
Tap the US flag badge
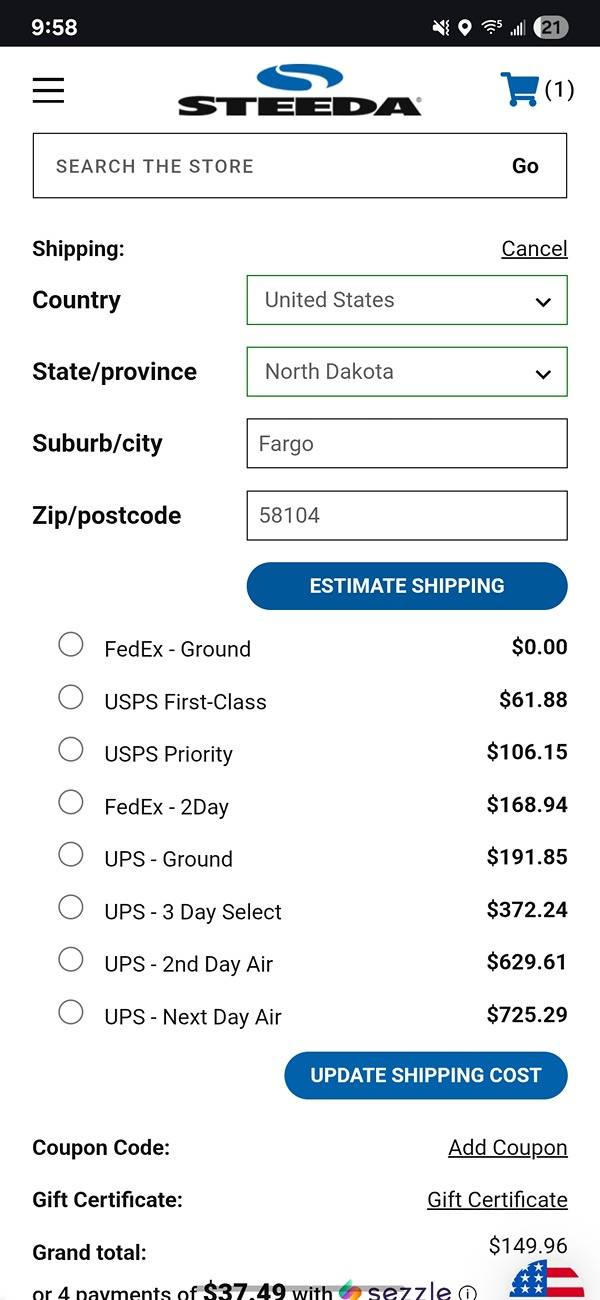547,1280
